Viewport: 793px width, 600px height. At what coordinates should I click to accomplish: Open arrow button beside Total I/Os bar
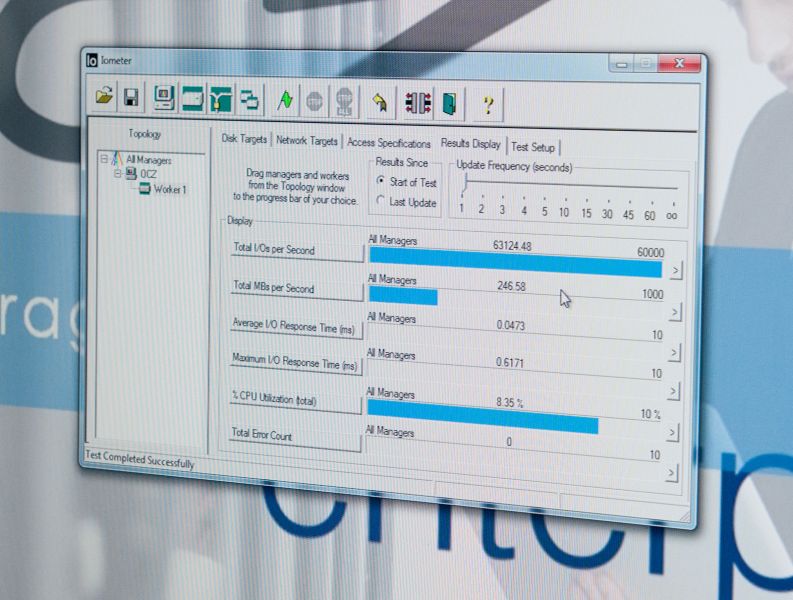(x=675, y=270)
